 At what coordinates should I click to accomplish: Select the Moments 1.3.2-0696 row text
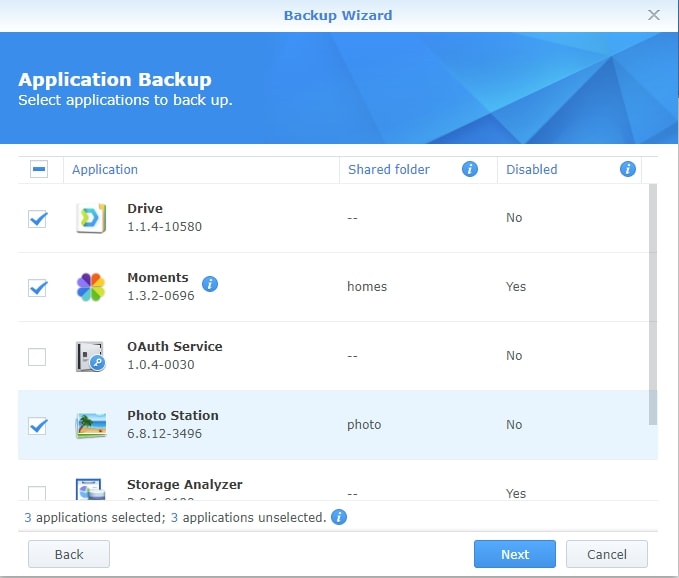pyautogui.click(x=161, y=286)
